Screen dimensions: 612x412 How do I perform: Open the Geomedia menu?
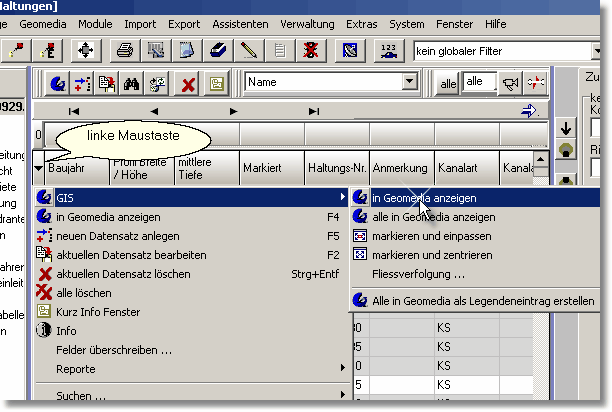43,24
